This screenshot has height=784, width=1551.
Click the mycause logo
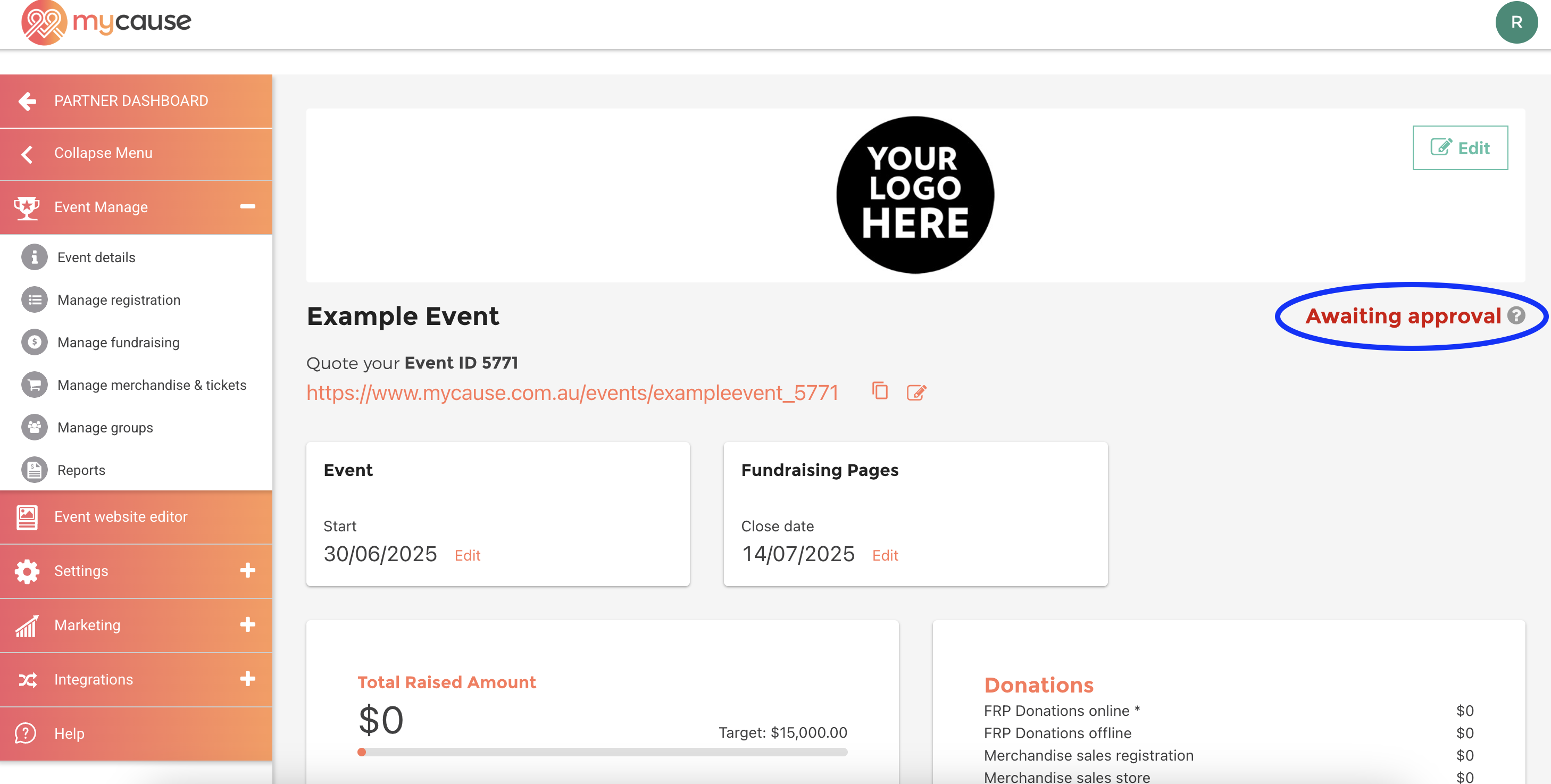106,22
